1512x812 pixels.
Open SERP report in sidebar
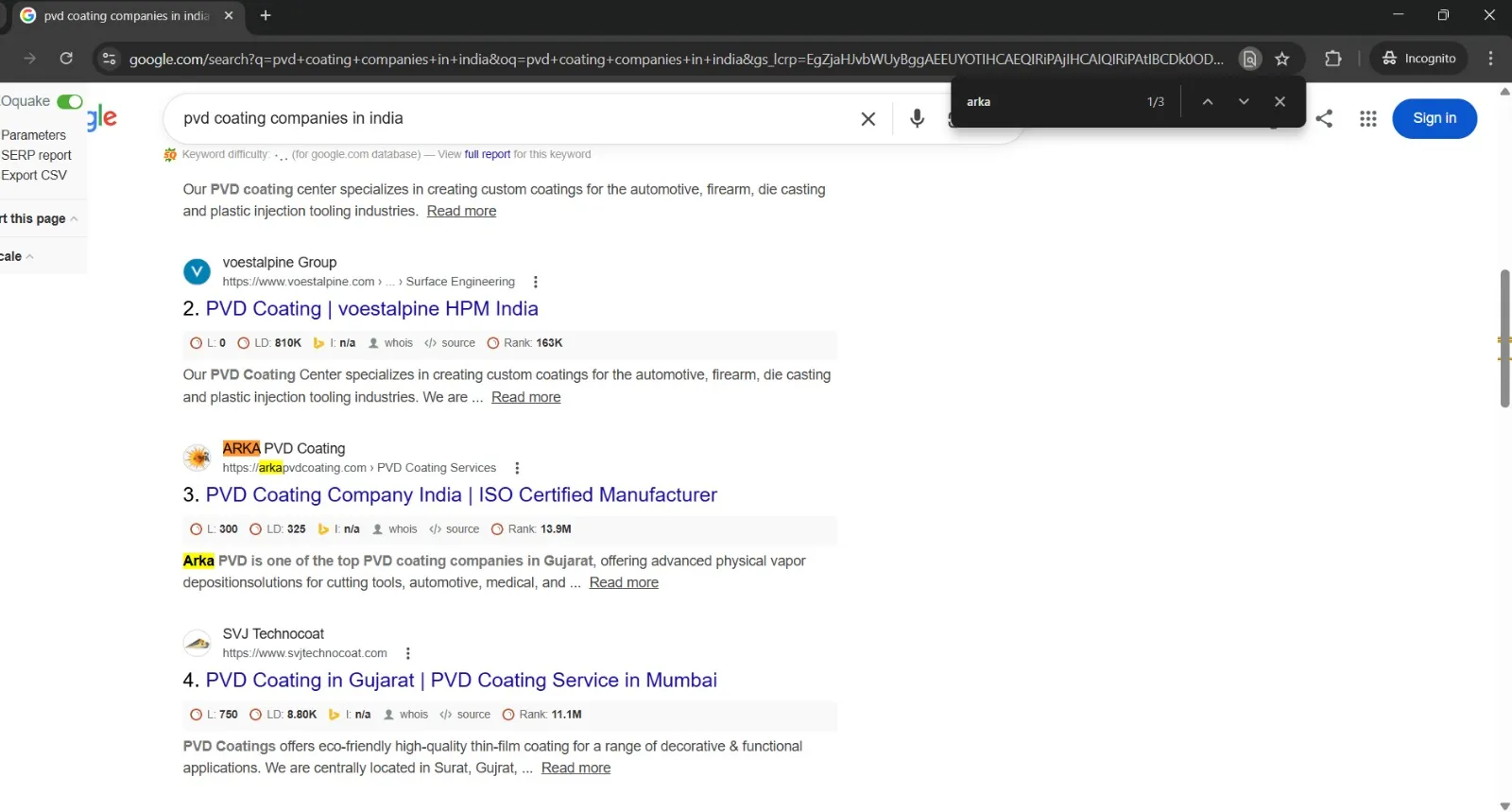point(36,155)
